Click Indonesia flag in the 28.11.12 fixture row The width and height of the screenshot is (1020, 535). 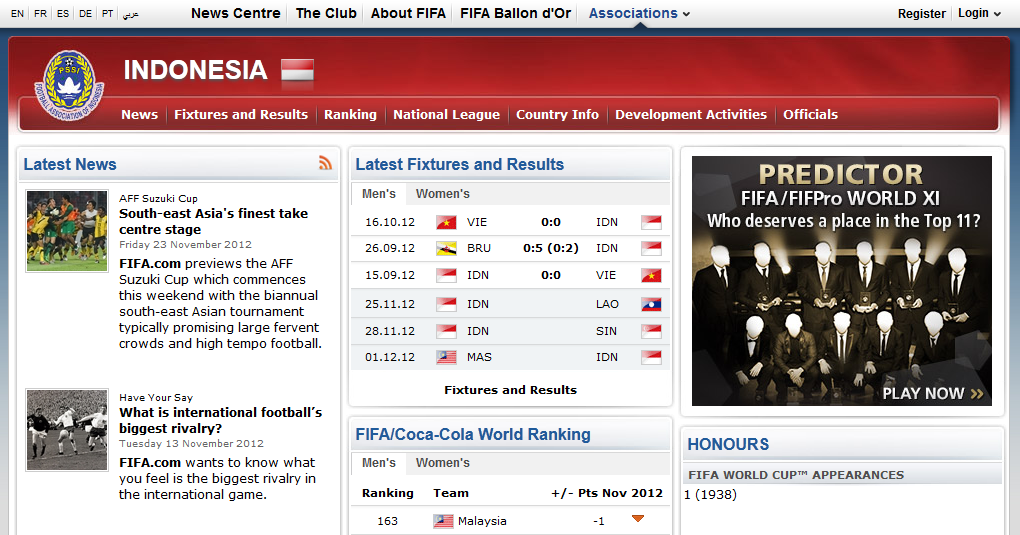(446, 331)
